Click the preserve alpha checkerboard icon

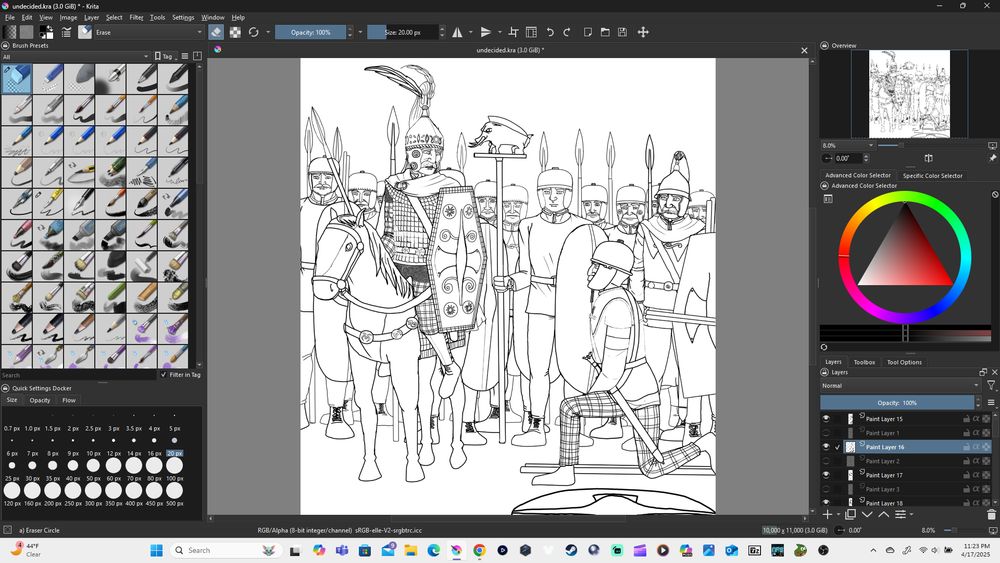click(235, 32)
